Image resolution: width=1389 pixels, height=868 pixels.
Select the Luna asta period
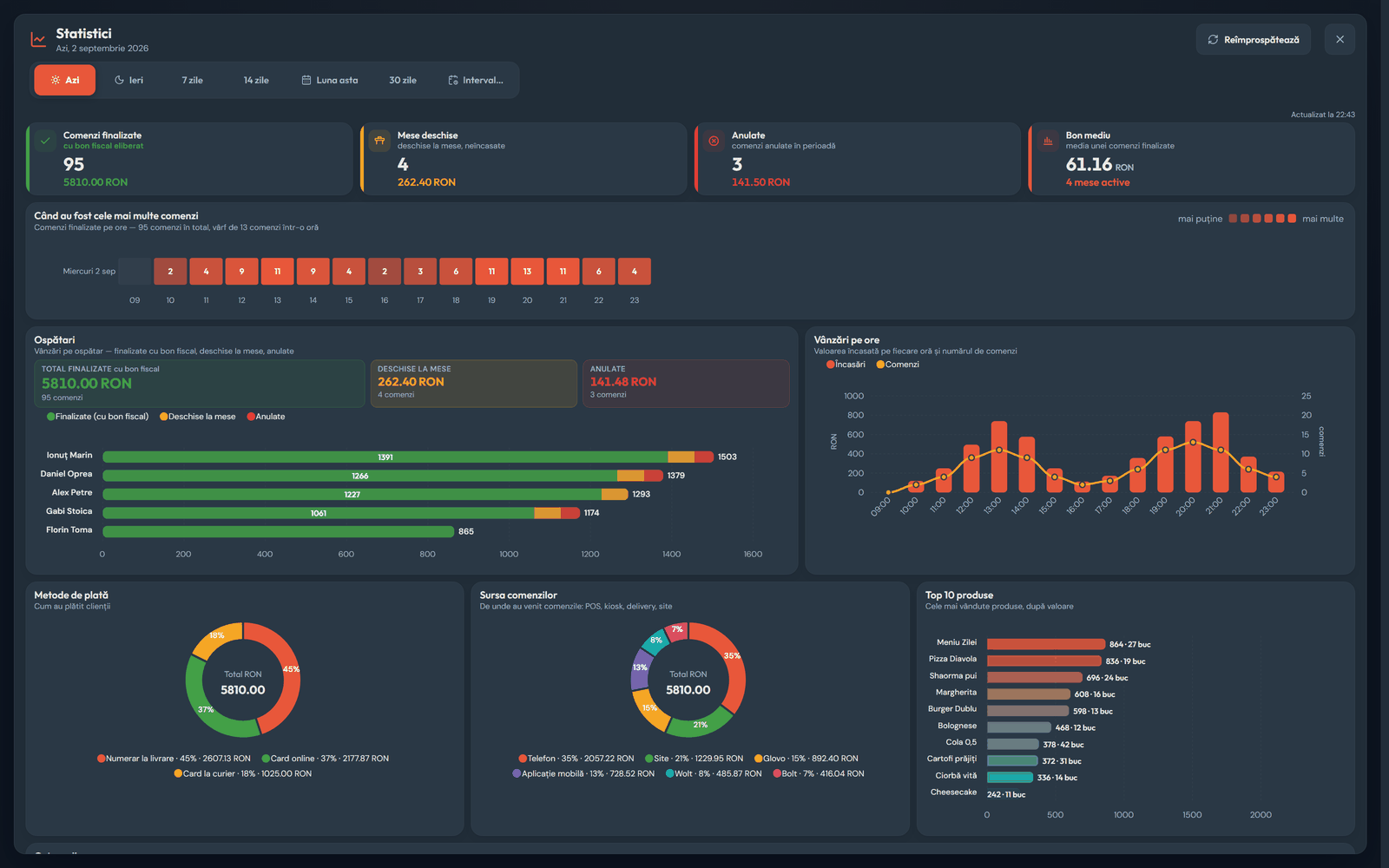click(330, 80)
